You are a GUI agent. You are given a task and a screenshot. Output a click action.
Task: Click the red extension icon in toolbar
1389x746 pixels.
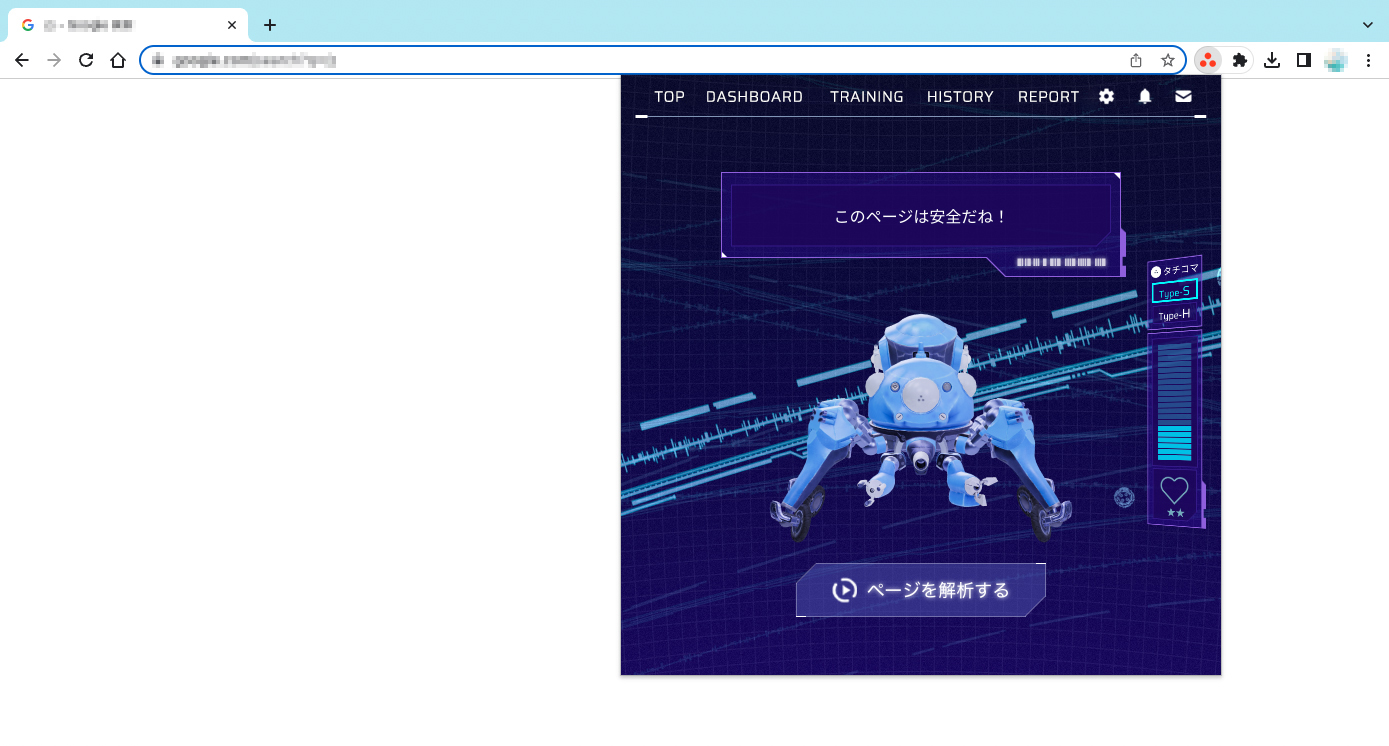click(1208, 60)
